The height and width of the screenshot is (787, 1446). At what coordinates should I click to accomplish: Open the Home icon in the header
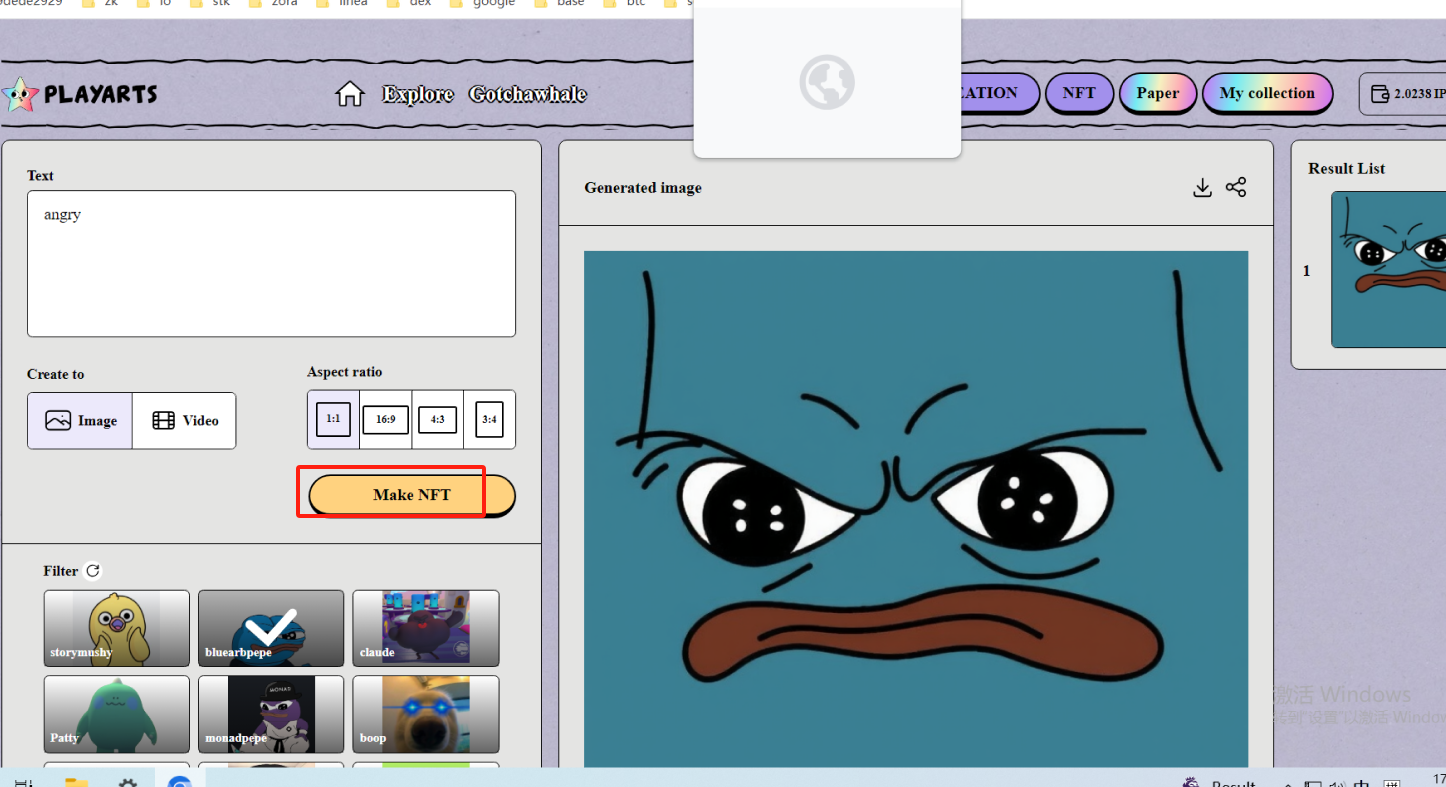pos(349,94)
